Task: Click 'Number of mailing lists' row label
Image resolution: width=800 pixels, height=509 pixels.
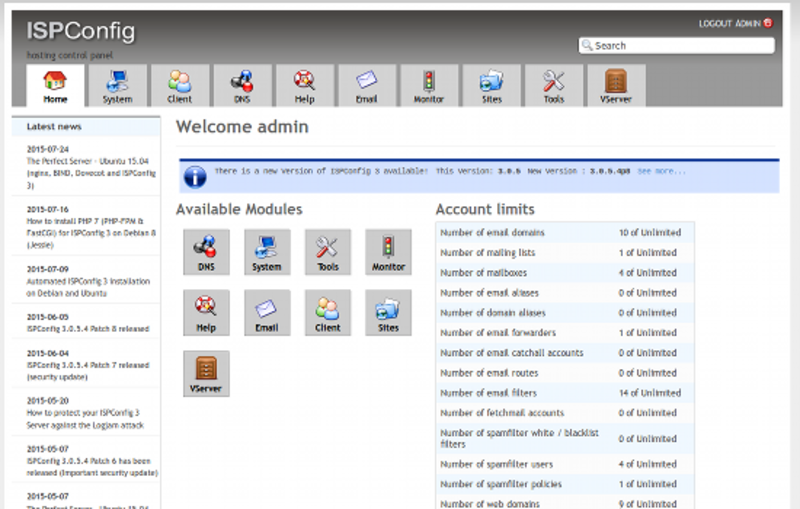Action: [488, 252]
